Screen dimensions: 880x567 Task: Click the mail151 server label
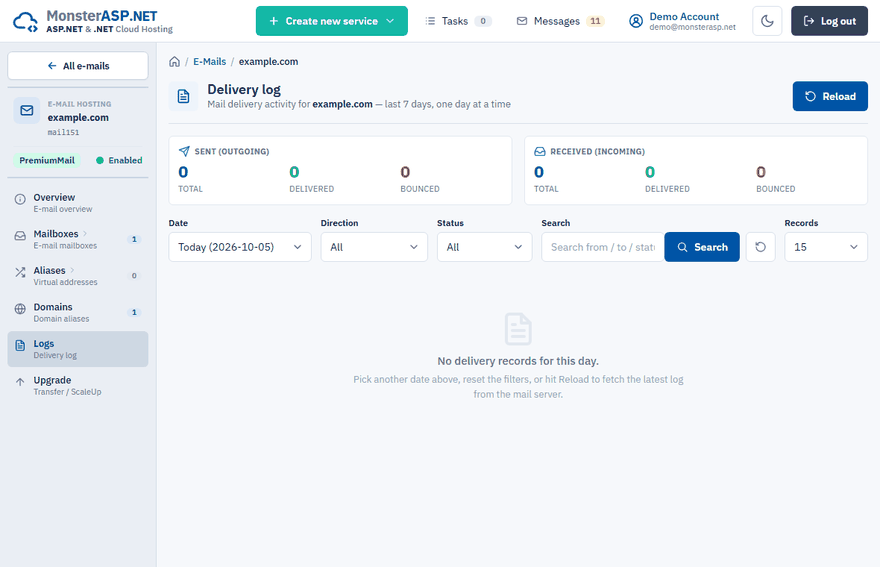pos(63,132)
